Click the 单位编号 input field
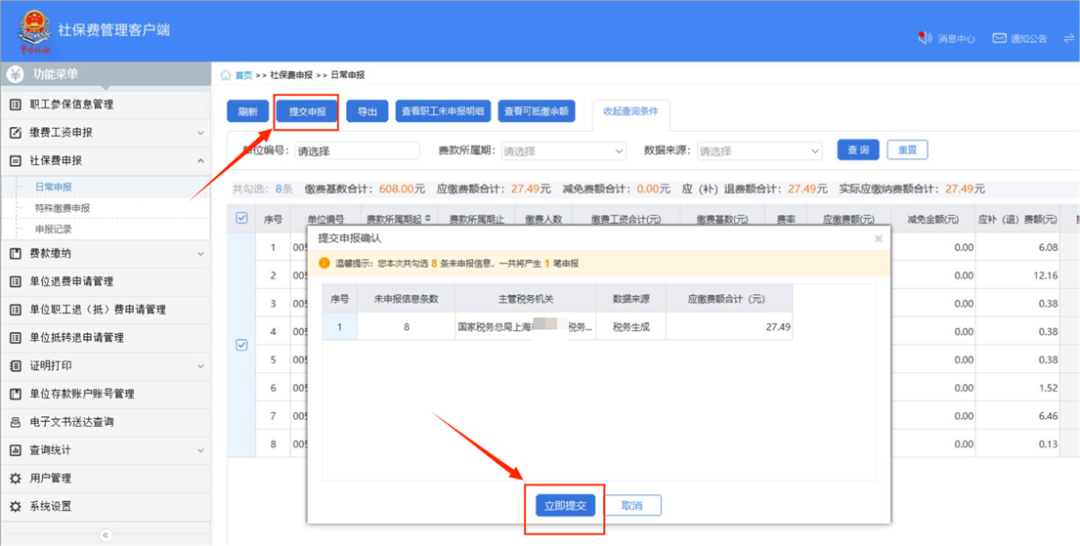This screenshot has width=1080, height=546. [x=355, y=151]
